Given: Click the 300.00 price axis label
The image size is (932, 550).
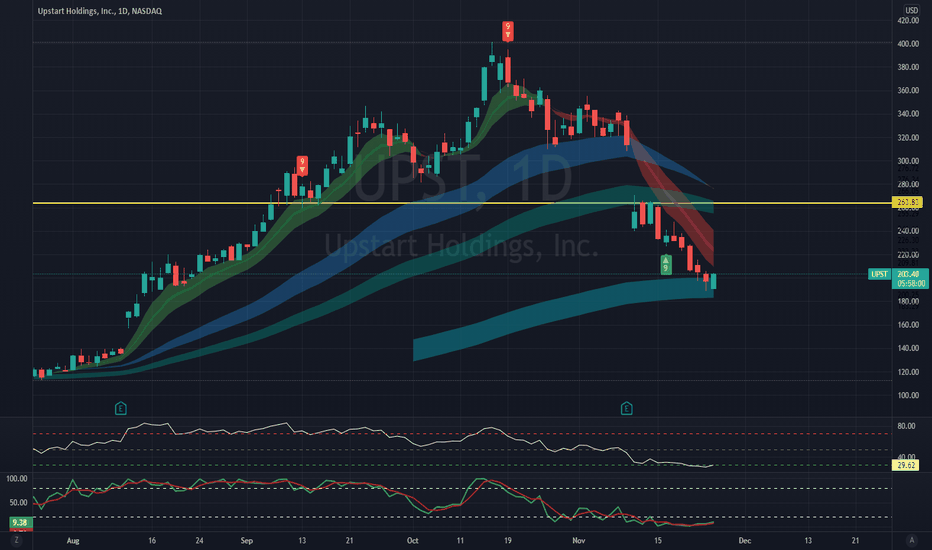Looking at the screenshot, I should (908, 161).
